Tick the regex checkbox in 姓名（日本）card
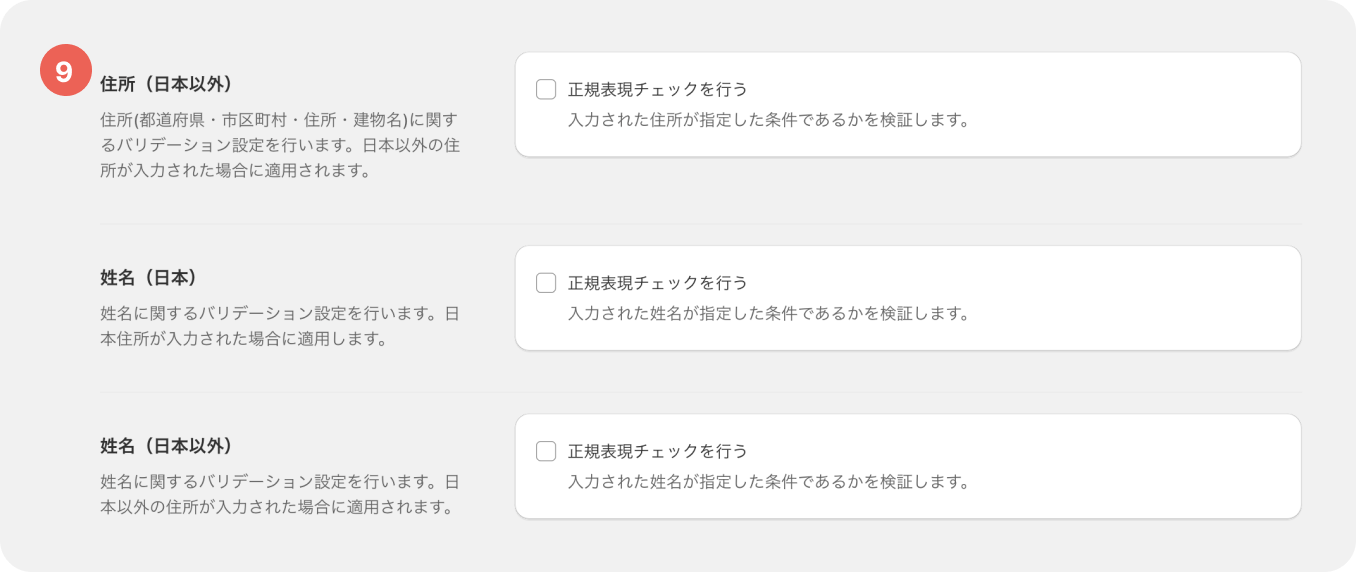1356x572 pixels. point(546,283)
